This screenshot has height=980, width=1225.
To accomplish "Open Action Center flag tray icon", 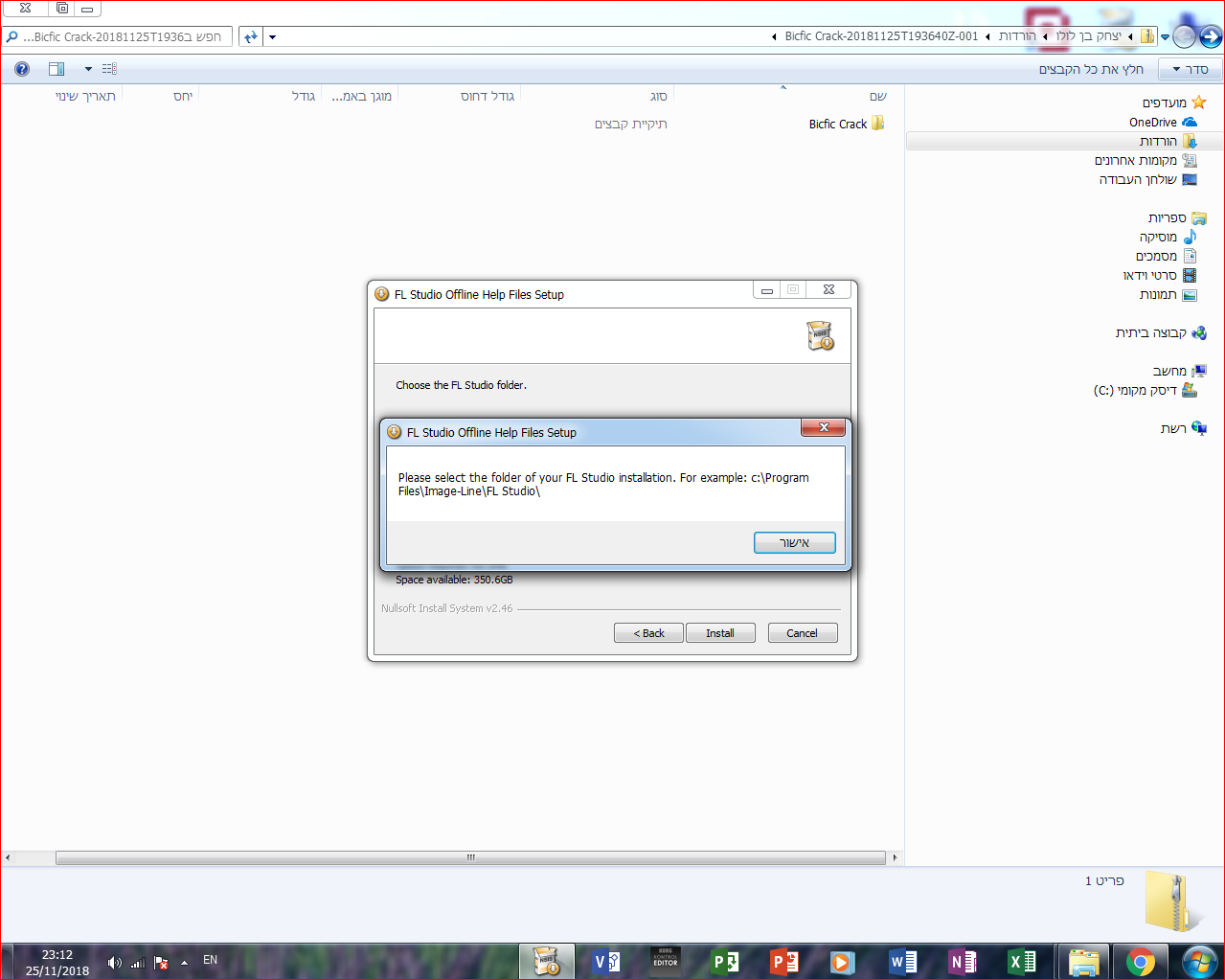I will tap(161, 962).
